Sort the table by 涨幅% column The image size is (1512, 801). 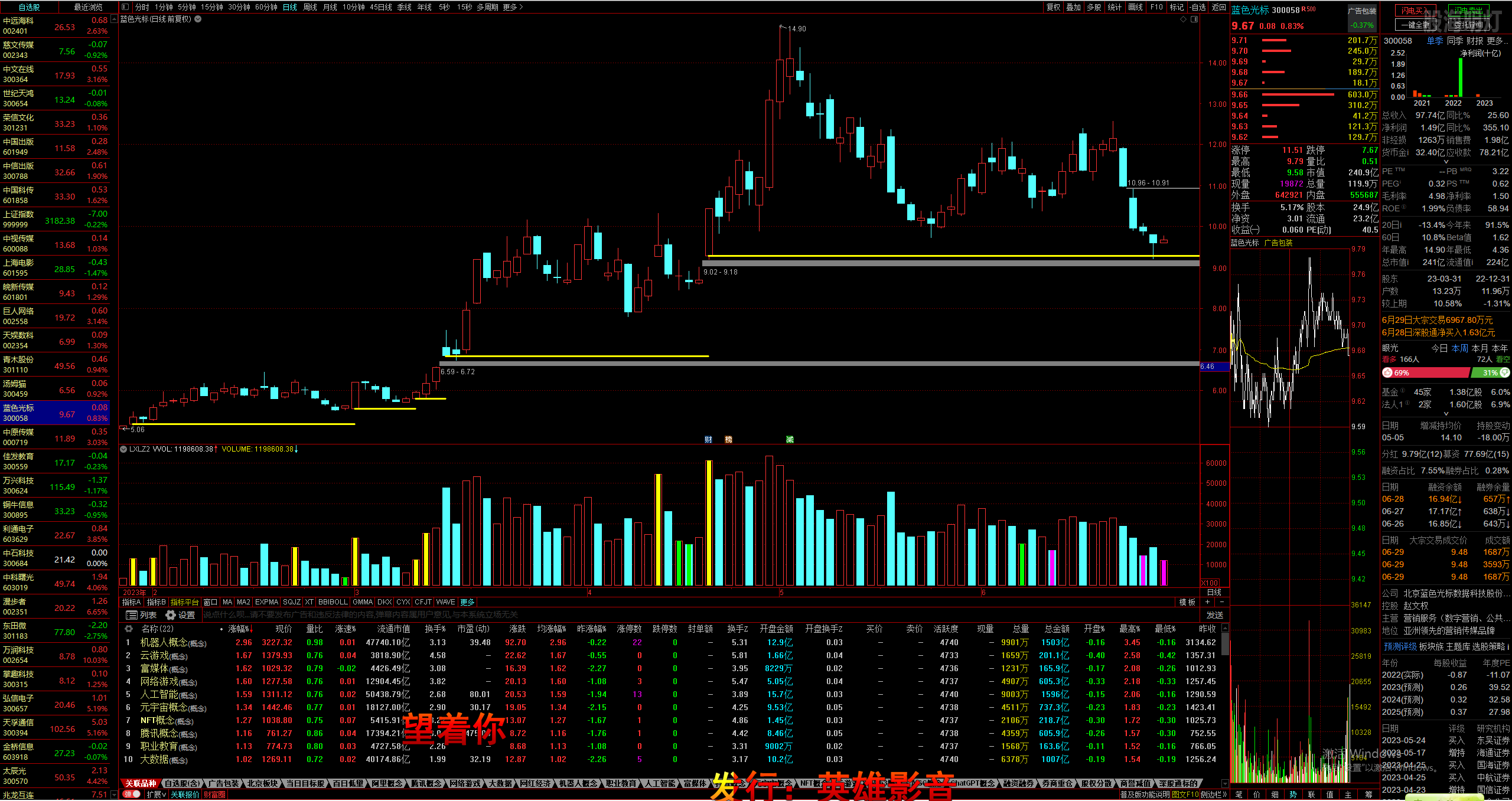[241, 629]
